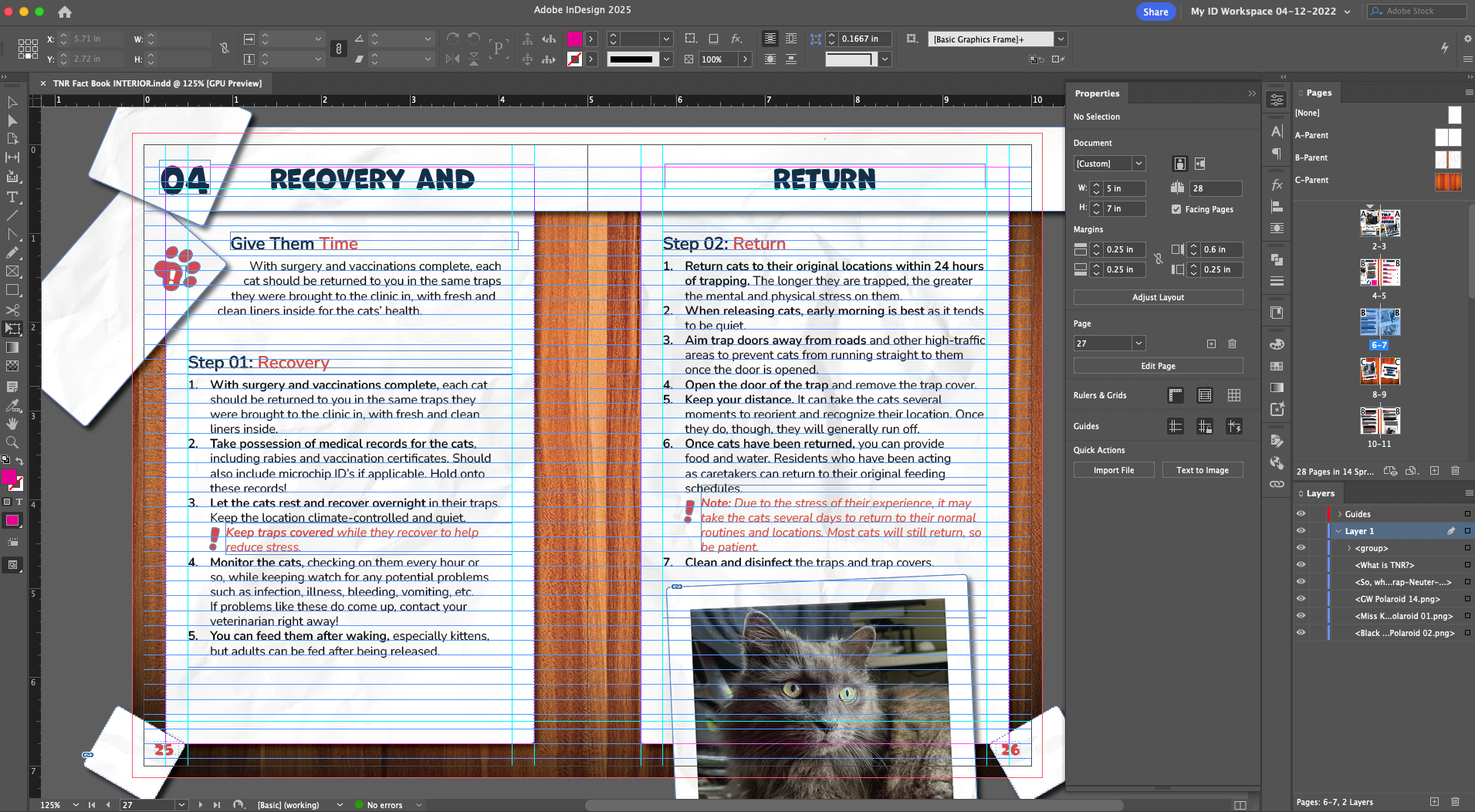Open the Layers panel menu
The width and height of the screenshot is (1475, 812).
(1468, 493)
